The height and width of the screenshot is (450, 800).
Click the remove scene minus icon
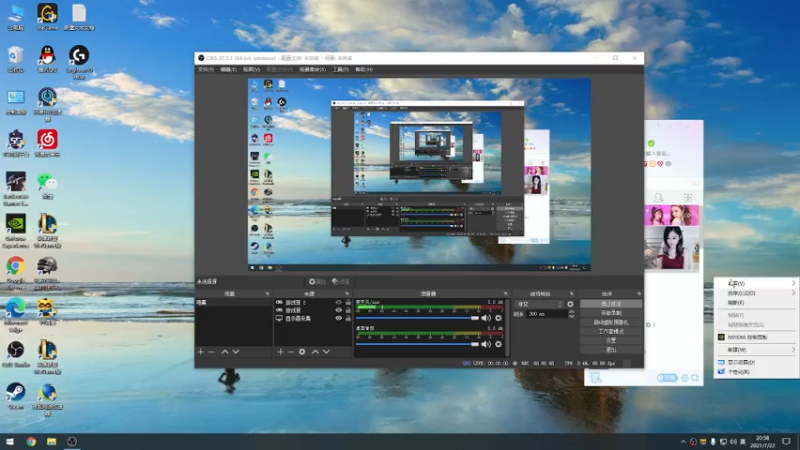point(211,352)
